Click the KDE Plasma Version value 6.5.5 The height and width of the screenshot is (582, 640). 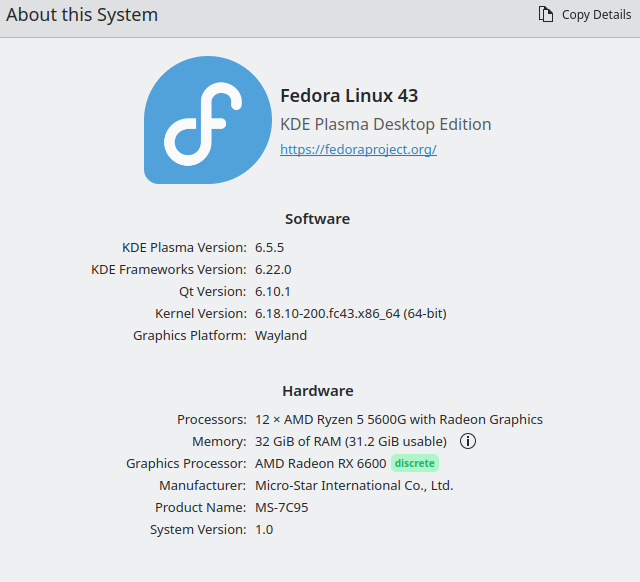pos(269,247)
